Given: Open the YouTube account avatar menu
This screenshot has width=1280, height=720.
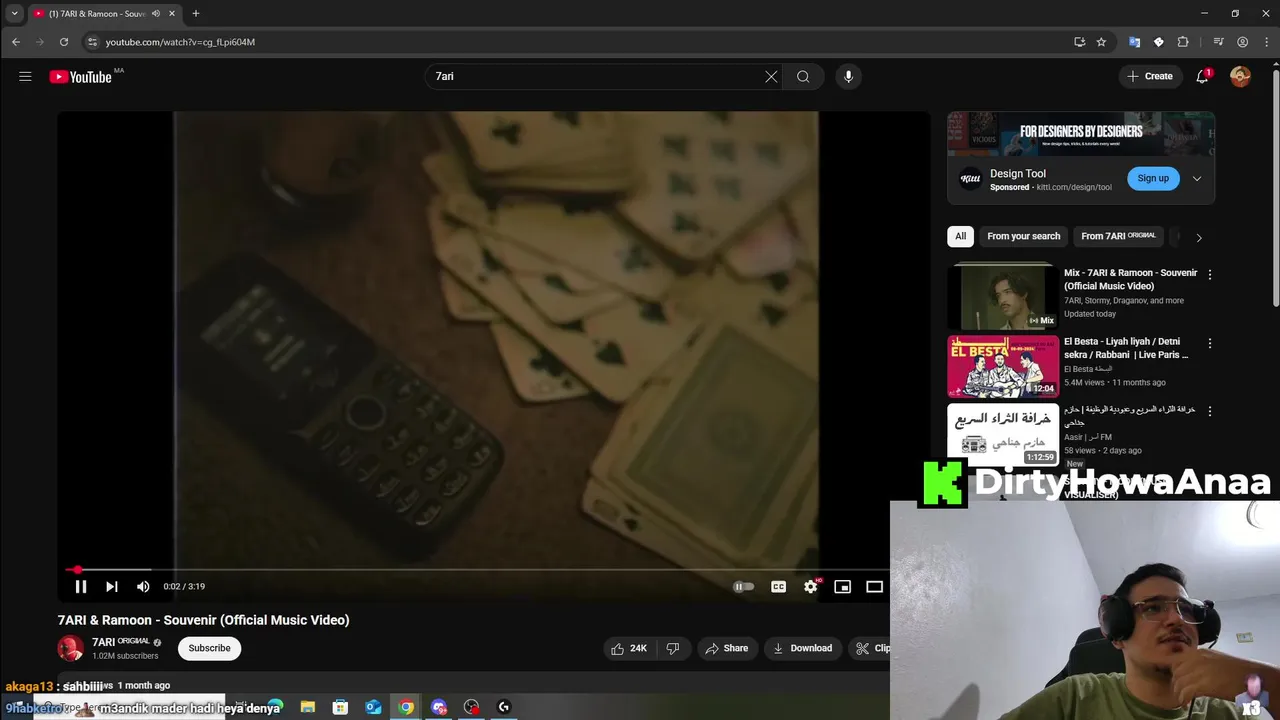Looking at the screenshot, I should [1240, 76].
